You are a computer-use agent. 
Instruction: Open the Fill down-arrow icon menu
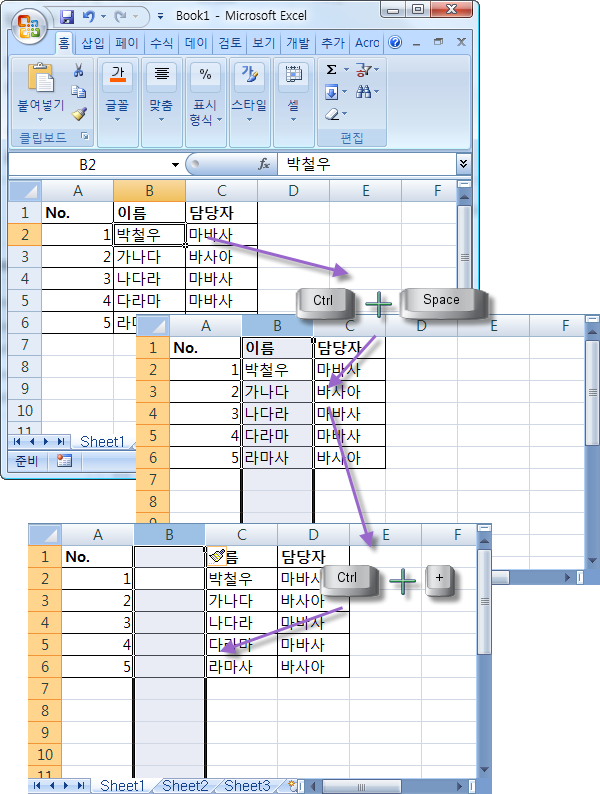[331, 92]
